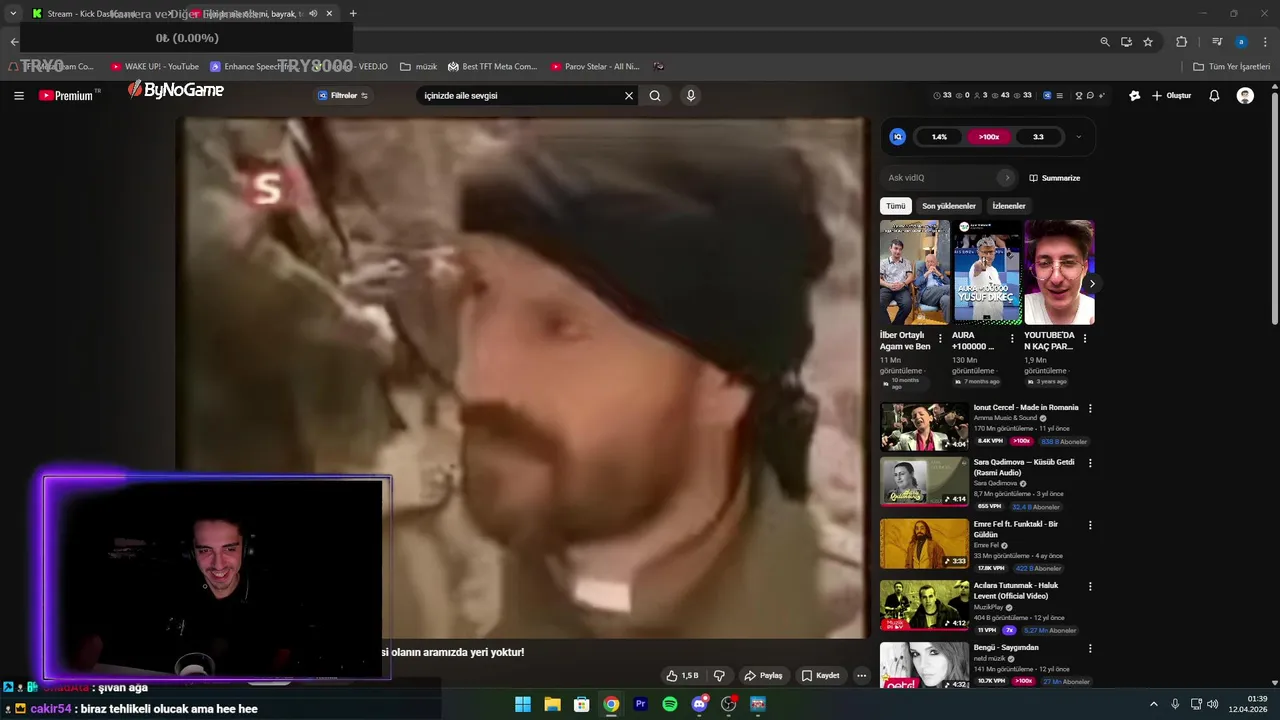Open the vidIQ chat bubble icon in stats bar
The height and width of the screenshot is (720, 1280).
coord(1090,96)
